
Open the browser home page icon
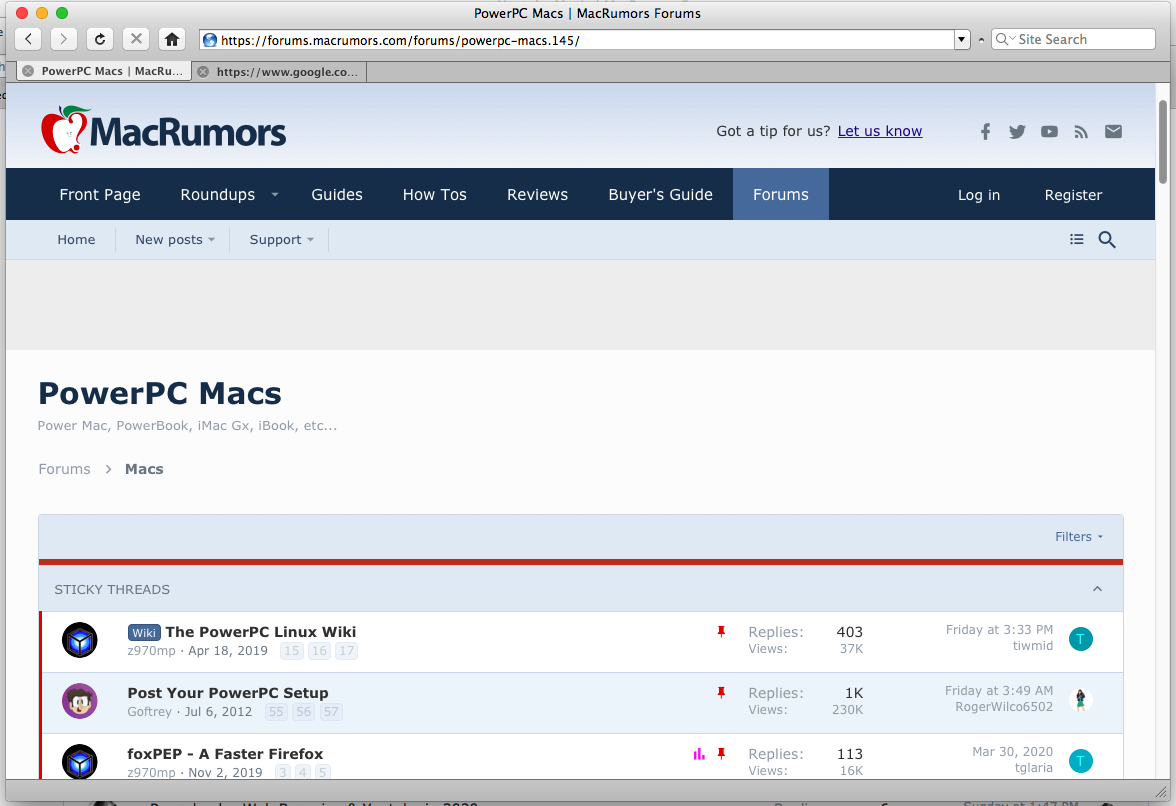pyautogui.click(x=172, y=39)
